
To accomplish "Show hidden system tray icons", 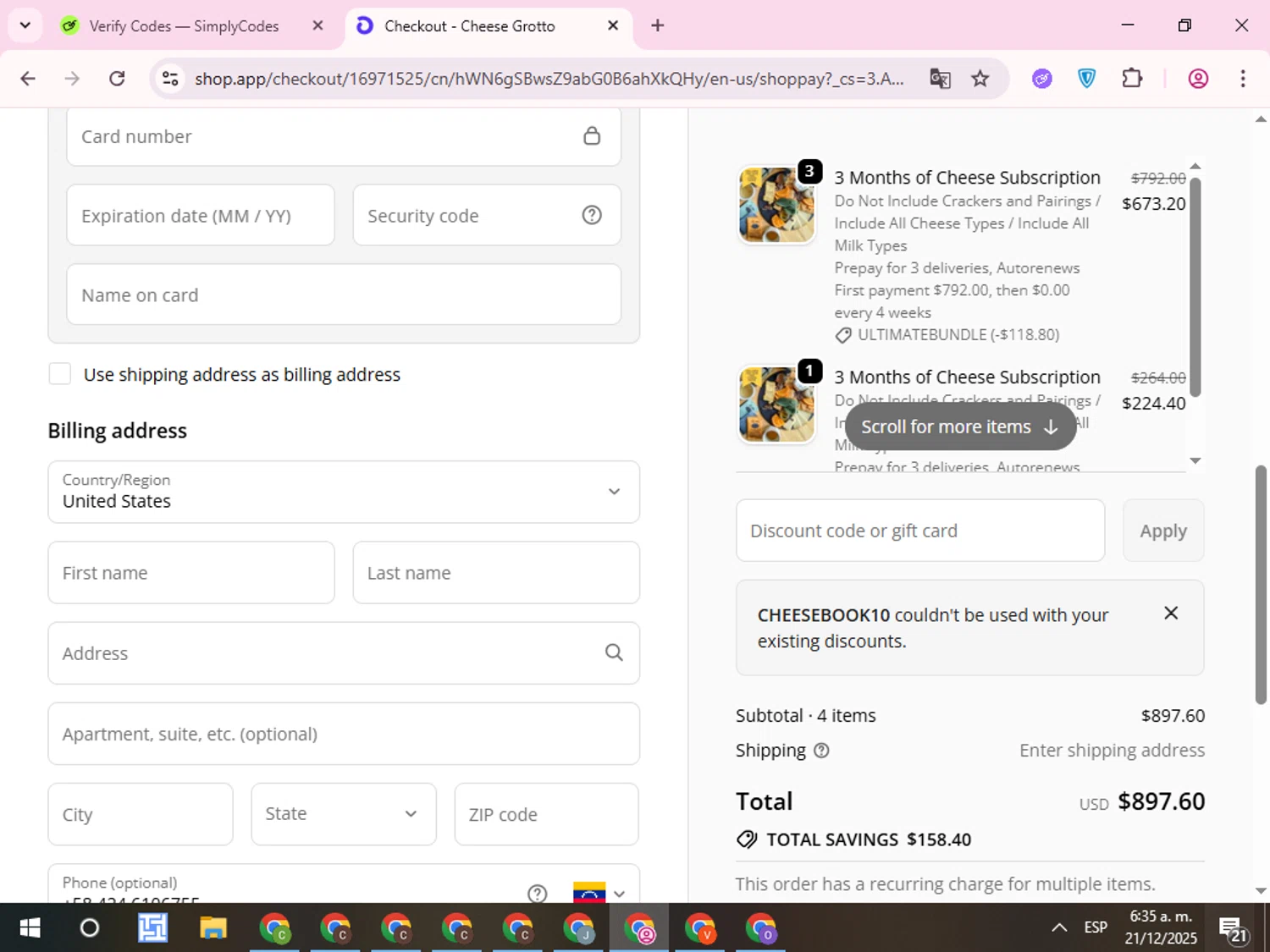I will [1059, 927].
